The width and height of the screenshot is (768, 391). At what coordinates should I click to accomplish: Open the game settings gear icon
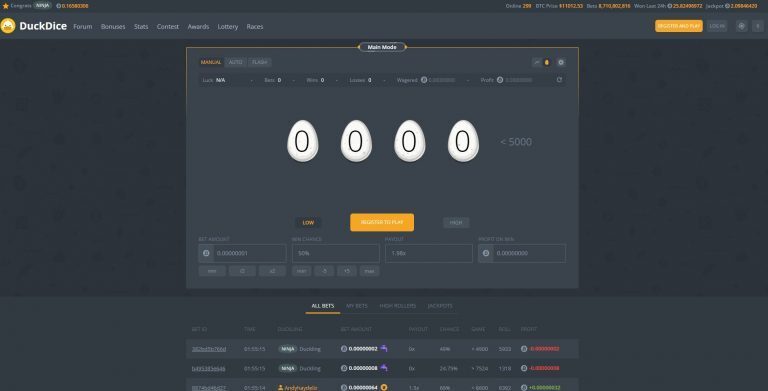pos(561,62)
